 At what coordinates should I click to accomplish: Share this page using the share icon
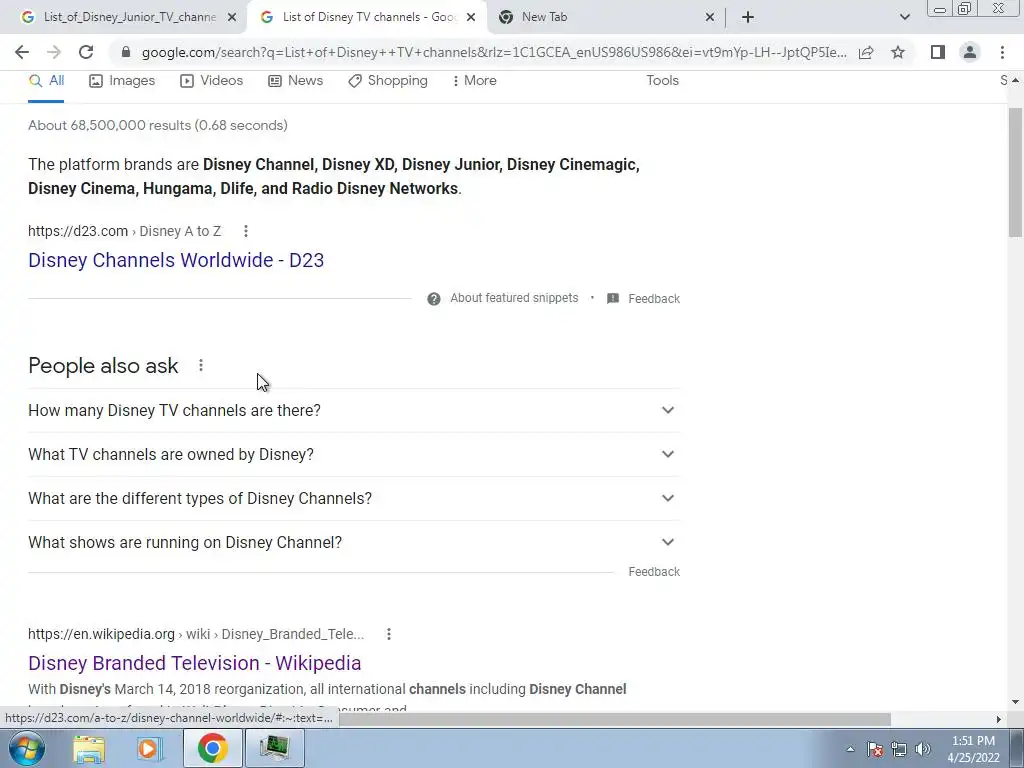866,52
